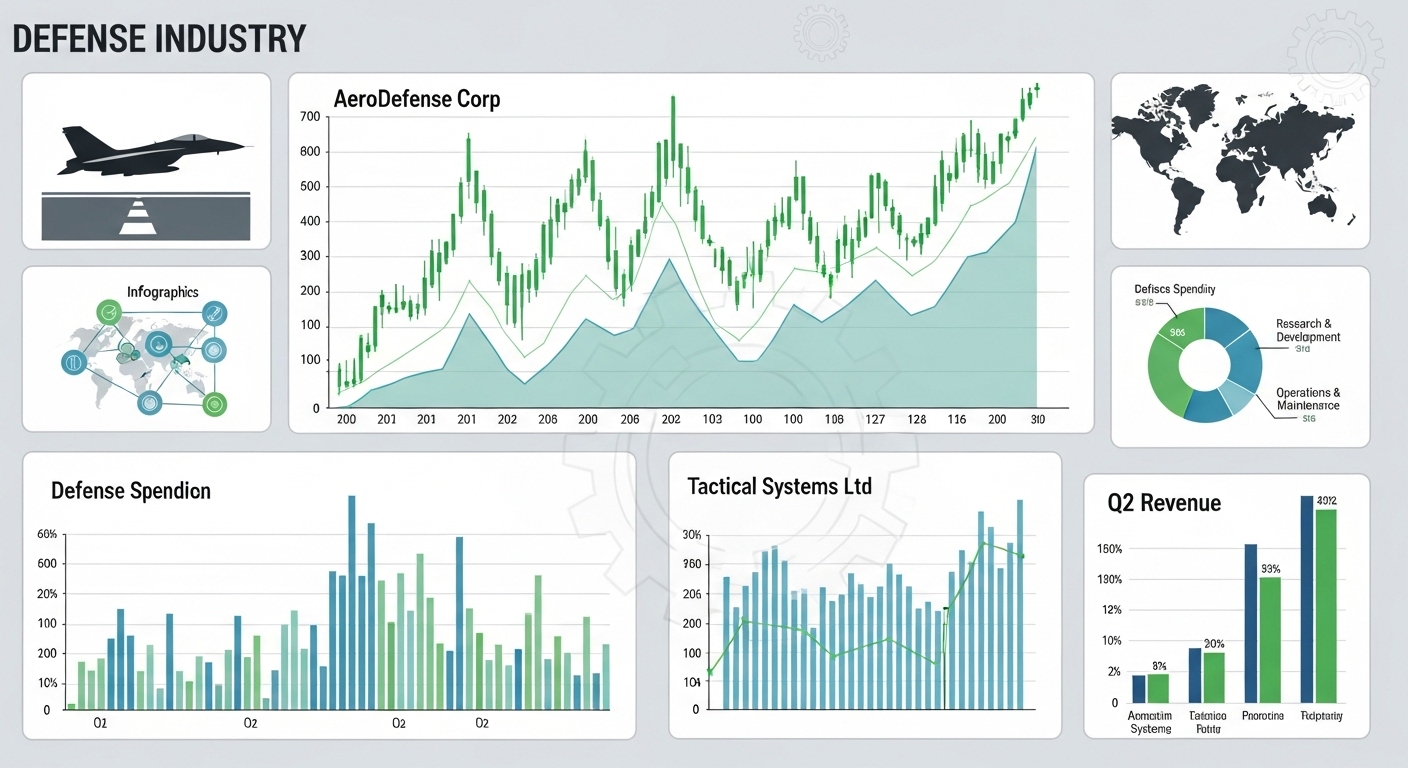Click the 160% y-axis label in Q2 Revenue
This screenshot has height=768, width=1408.
pos(1109,549)
